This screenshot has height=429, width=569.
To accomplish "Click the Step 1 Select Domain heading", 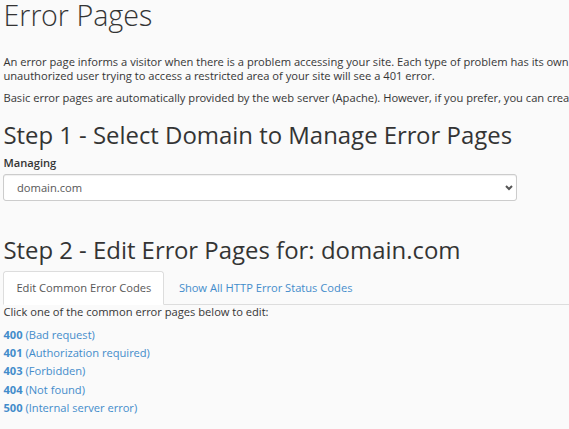I will (x=258, y=136).
